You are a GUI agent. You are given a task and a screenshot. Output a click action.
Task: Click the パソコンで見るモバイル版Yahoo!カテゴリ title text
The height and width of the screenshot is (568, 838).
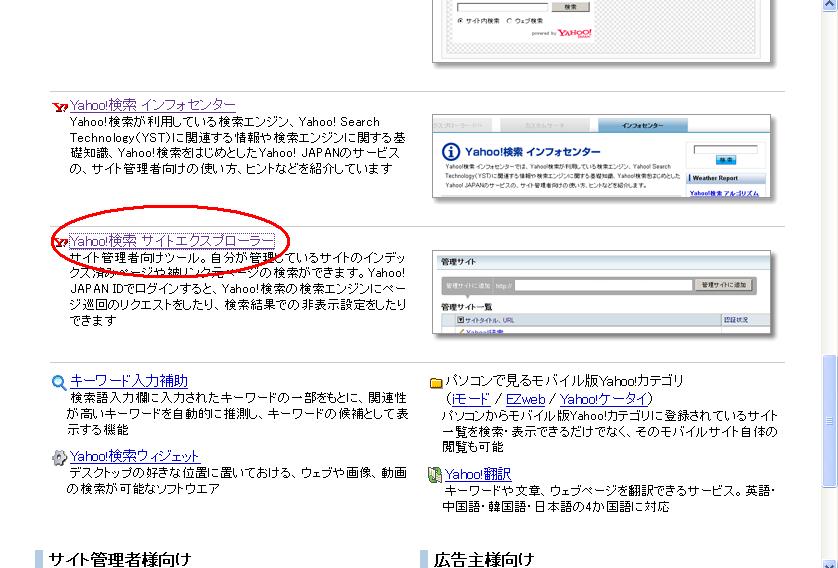pyautogui.click(x=564, y=380)
